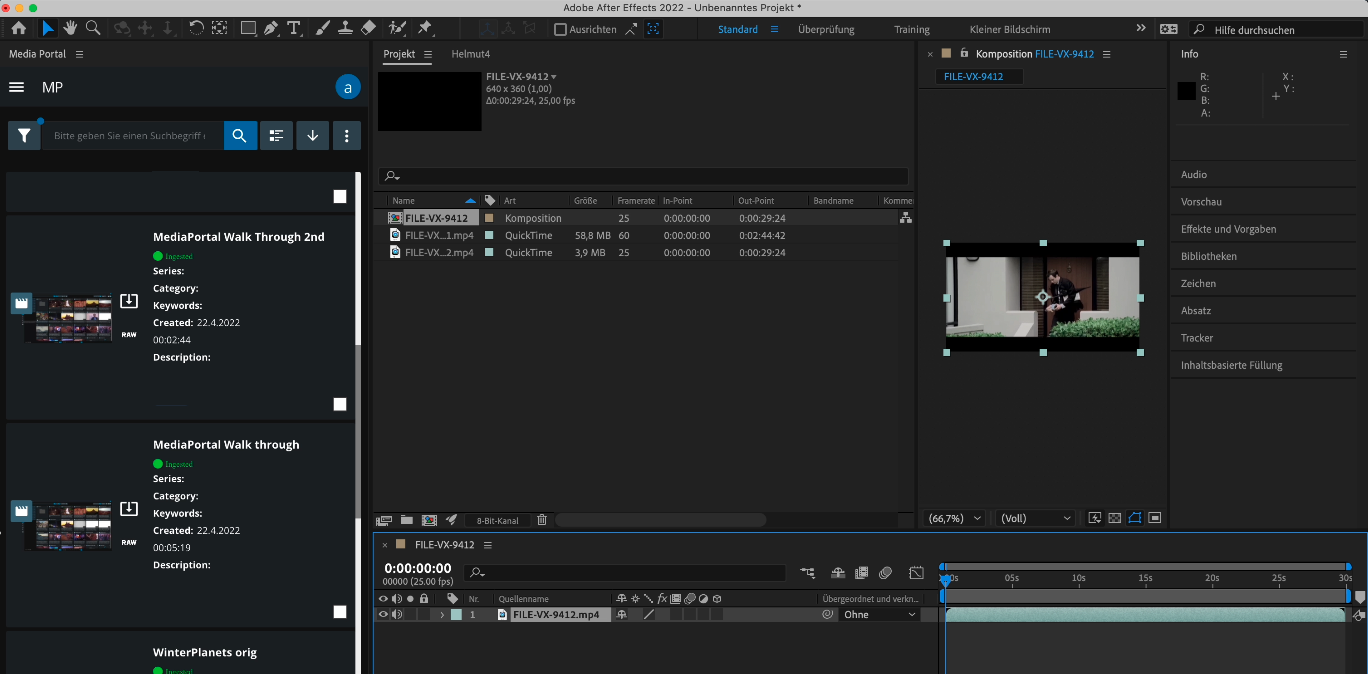
Task: Switch to the Training workspace
Action: click(911, 29)
